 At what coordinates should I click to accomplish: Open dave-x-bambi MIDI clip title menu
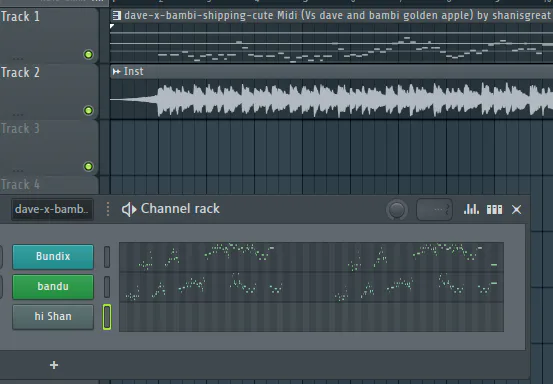tap(337, 16)
